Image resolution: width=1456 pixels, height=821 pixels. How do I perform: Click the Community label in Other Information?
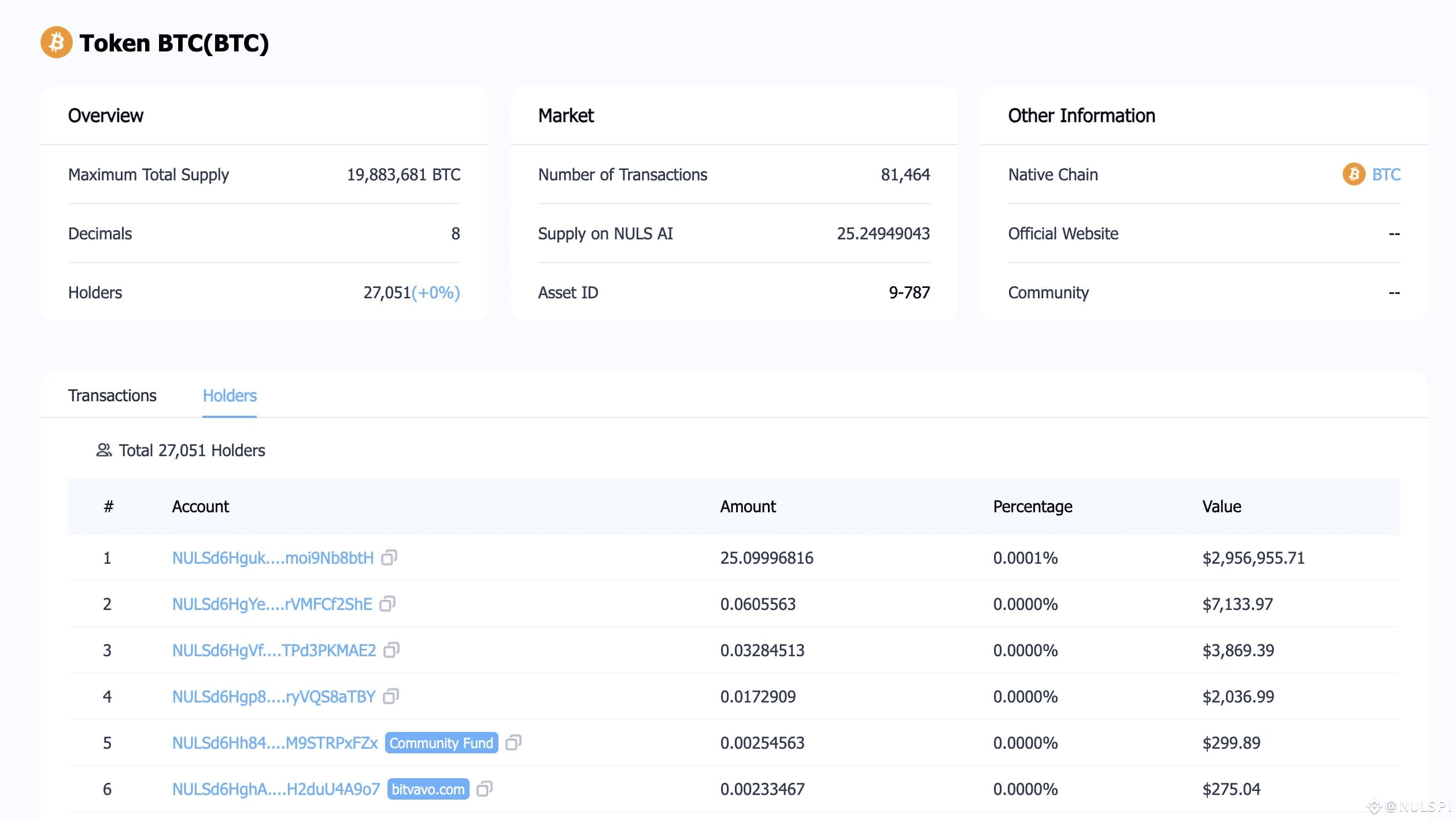pos(1048,293)
